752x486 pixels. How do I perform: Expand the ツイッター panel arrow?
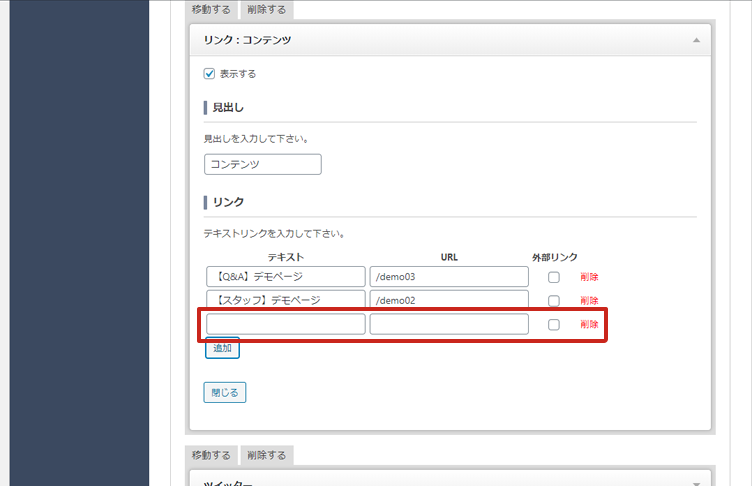point(696,483)
